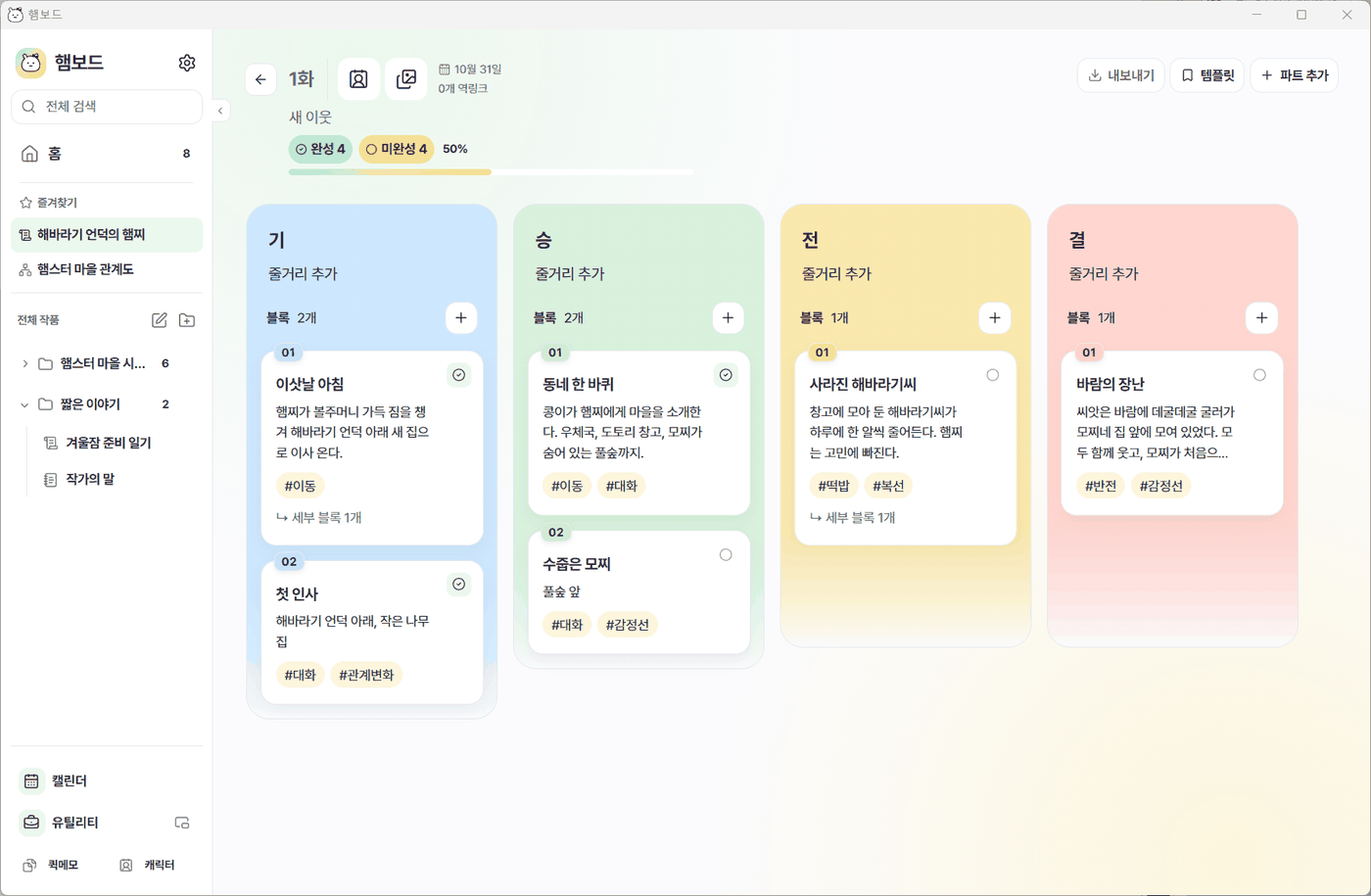Open 햄스터 마을 관계도 in favorites
This screenshot has height=896, width=1371.
point(107,269)
